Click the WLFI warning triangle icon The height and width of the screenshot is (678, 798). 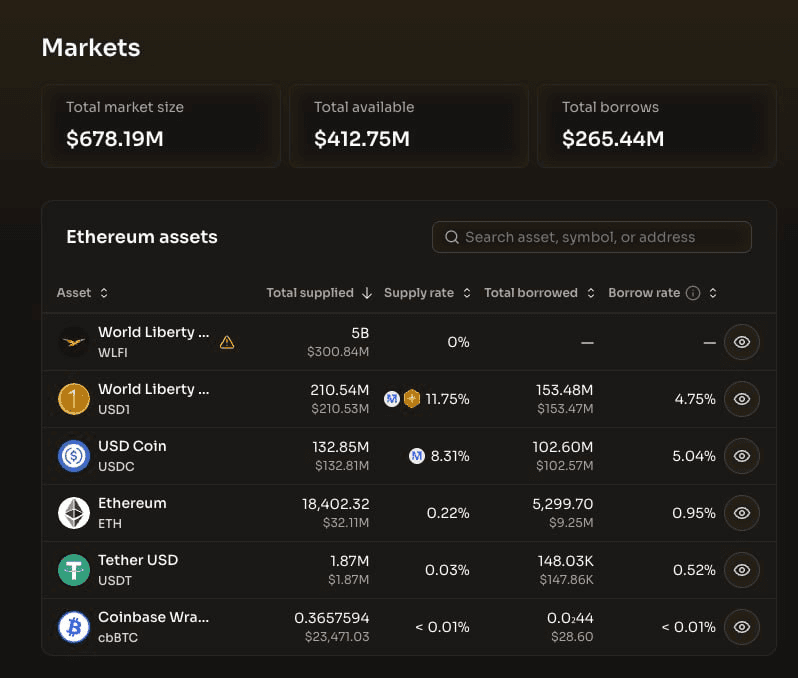tap(227, 343)
